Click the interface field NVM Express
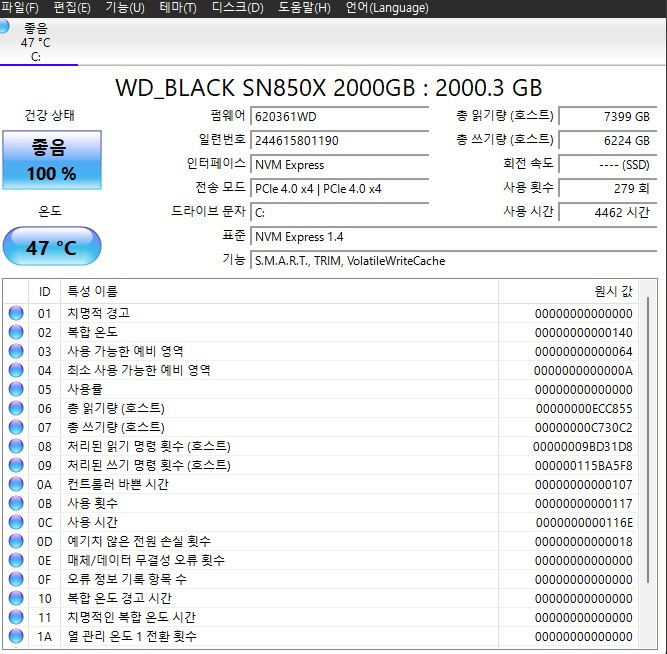This screenshot has height=654, width=667. point(340,165)
